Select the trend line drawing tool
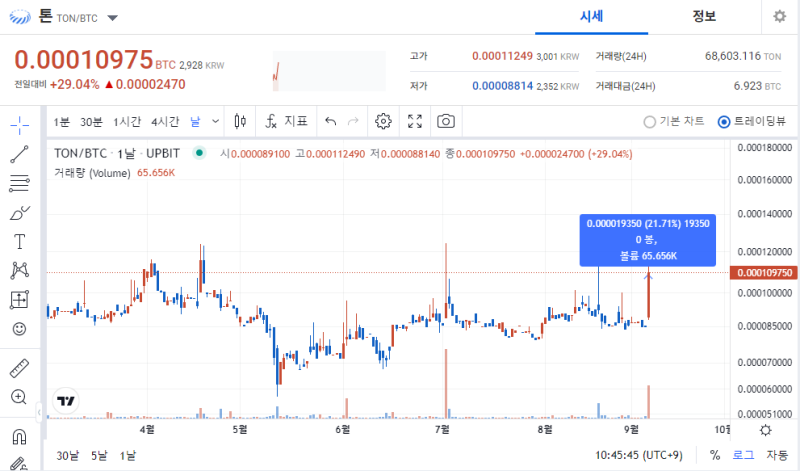 (19, 154)
